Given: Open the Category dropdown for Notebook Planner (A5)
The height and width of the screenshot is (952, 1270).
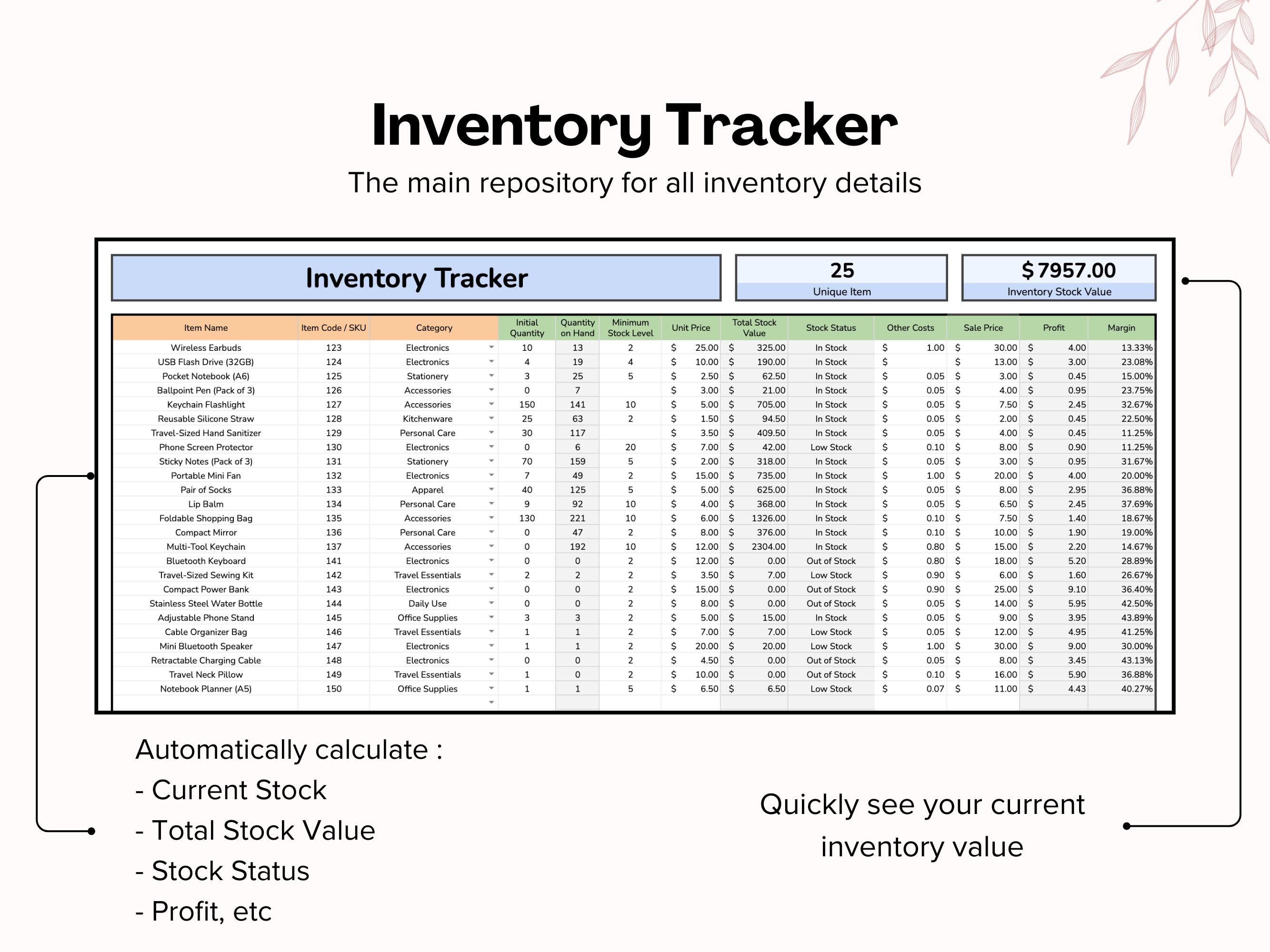Looking at the screenshot, I should (492, 689).
